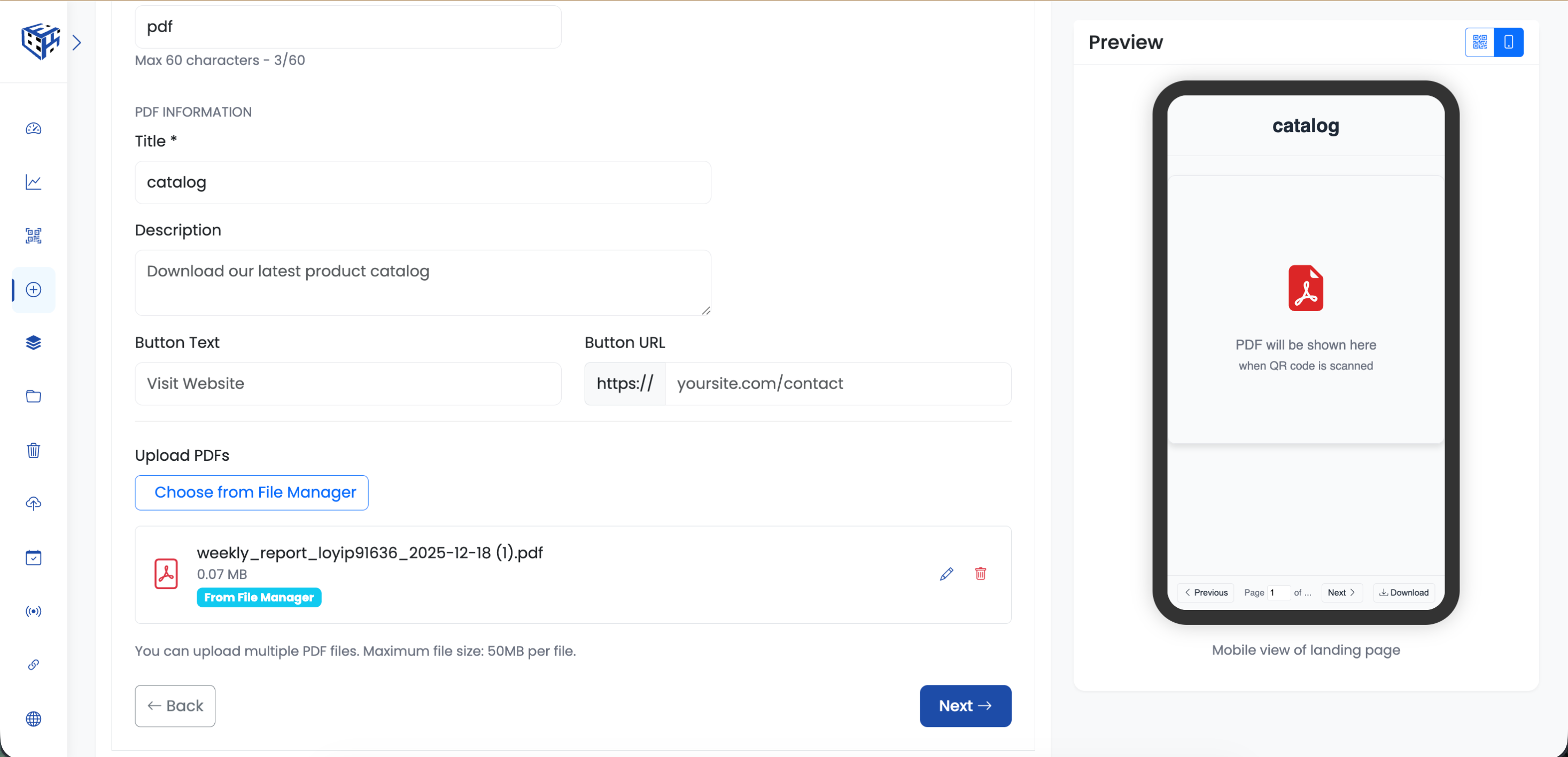Image resolution: width=1568 pixels, height=757 pixels.
Task: Switch preview to QR code view
Action: [1480, 42]
